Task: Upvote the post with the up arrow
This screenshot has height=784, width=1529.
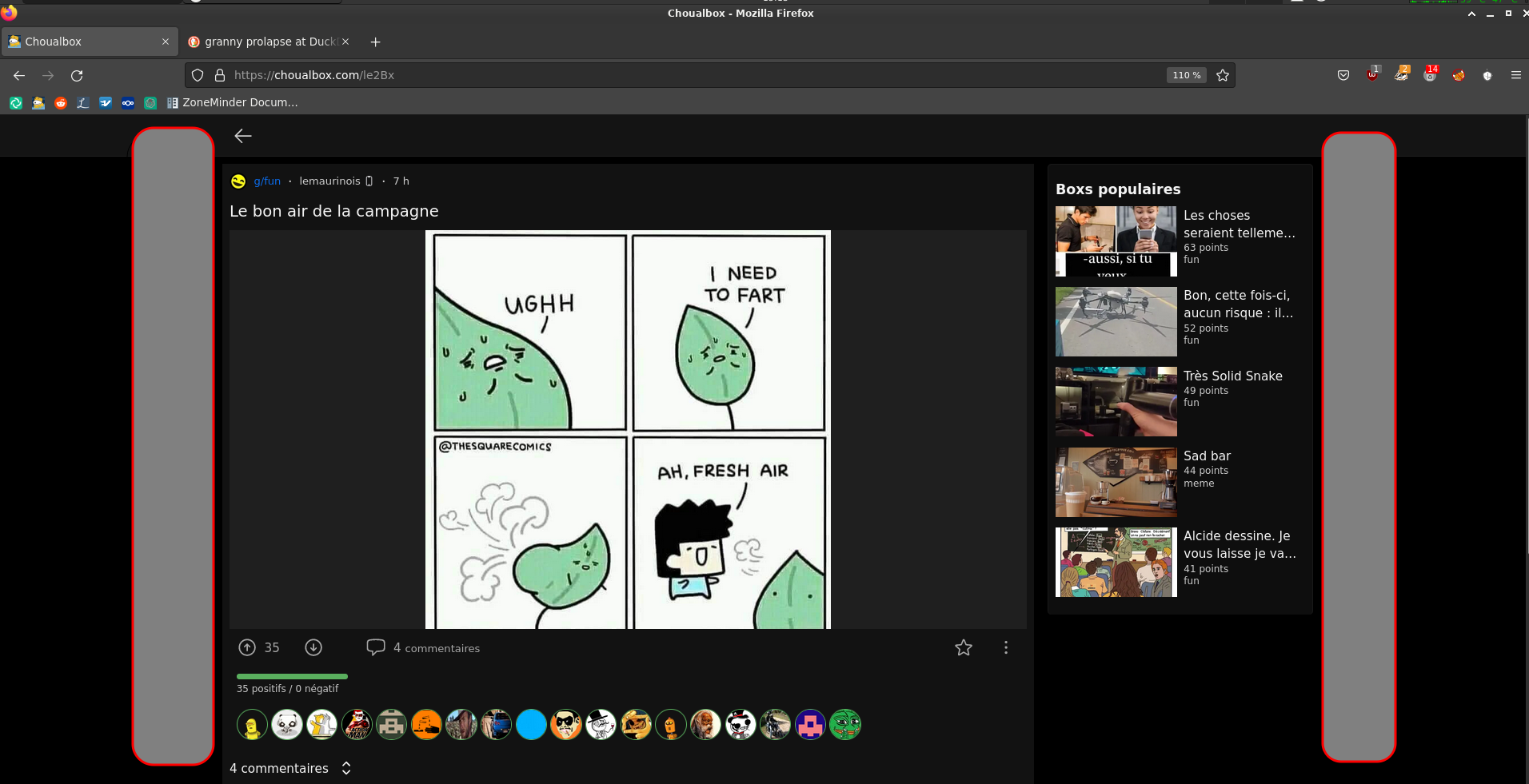Action: (247, 647)
